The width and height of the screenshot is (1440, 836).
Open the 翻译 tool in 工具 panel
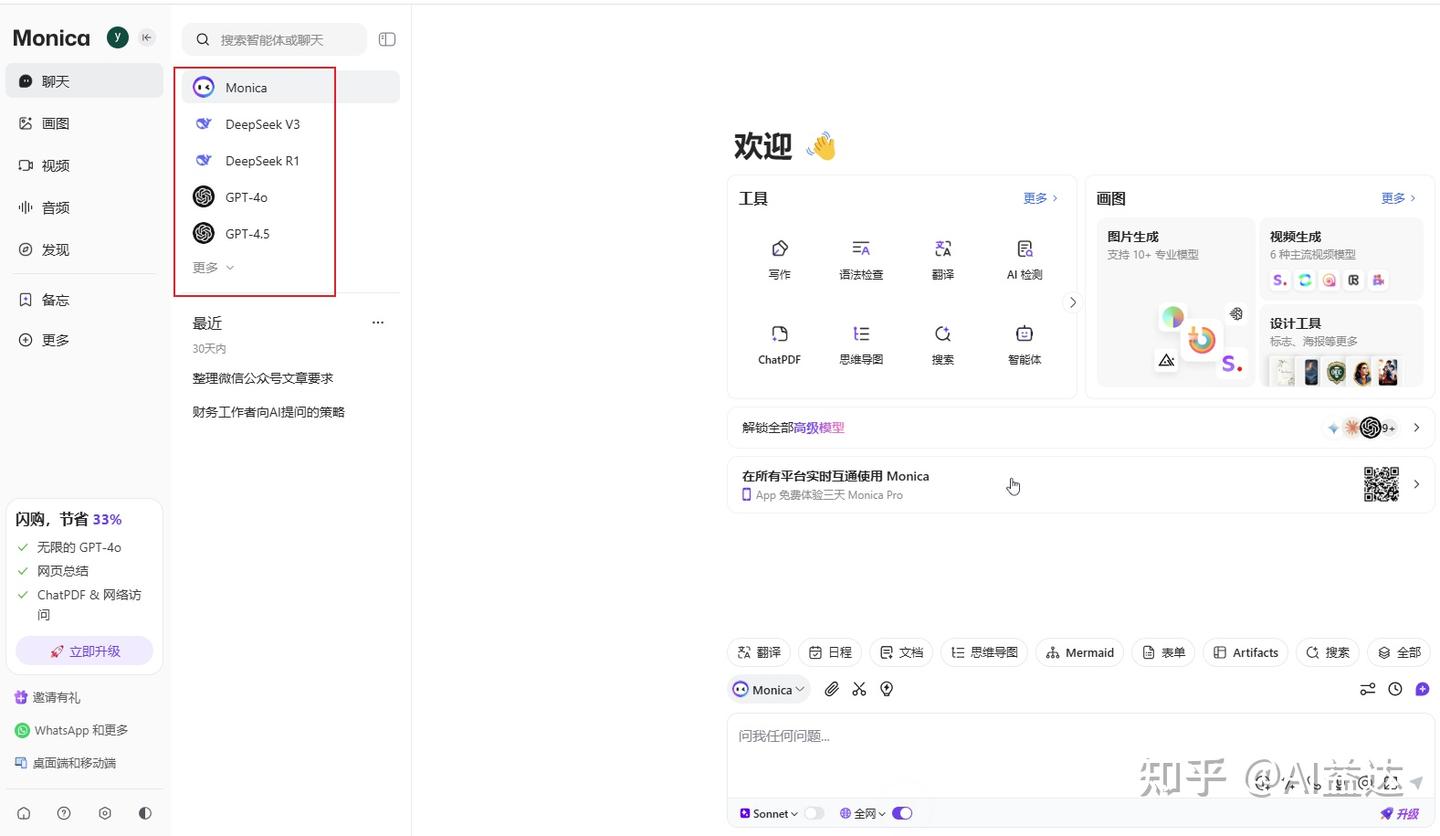(941, 259)
